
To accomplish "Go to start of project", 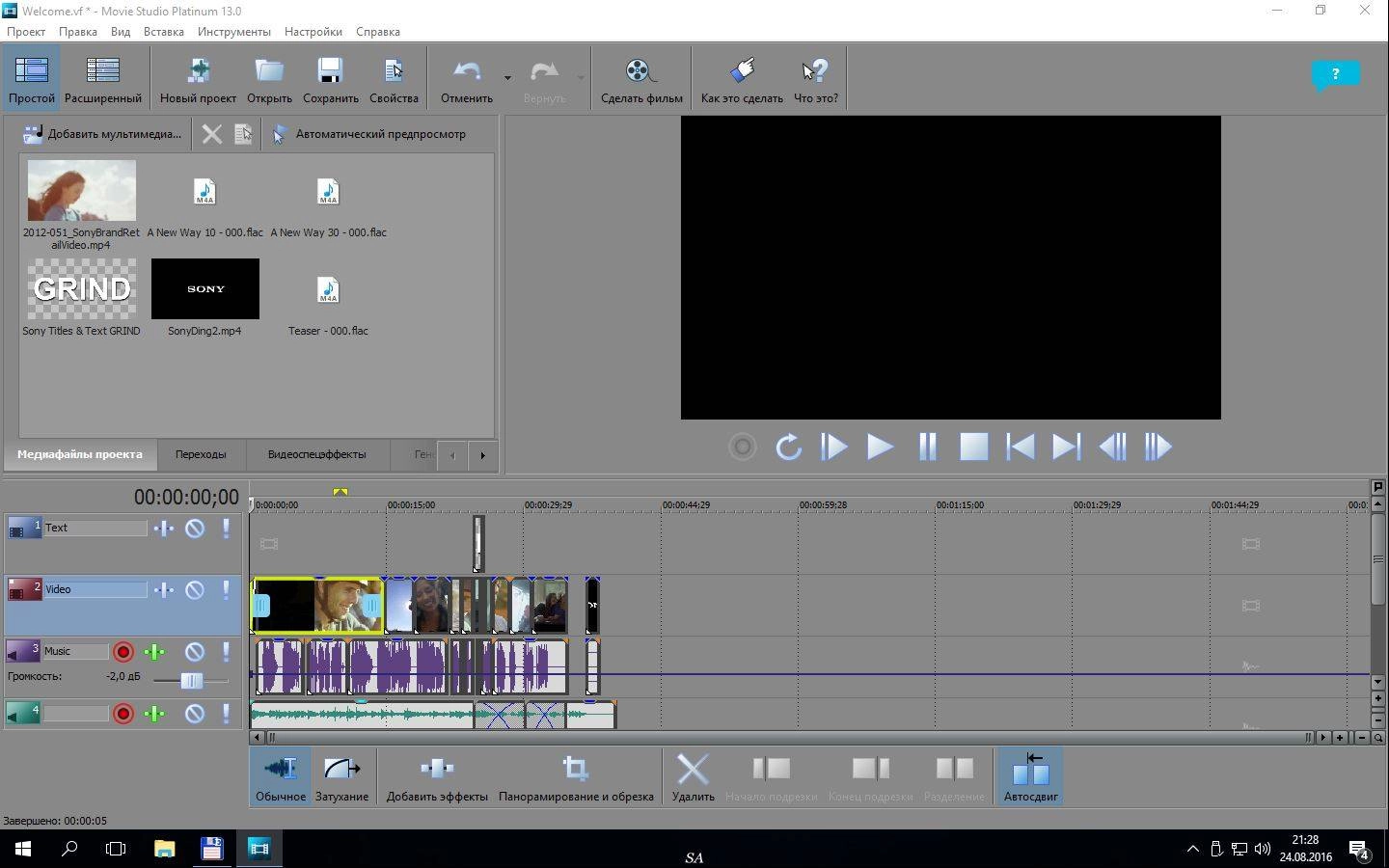I will [1020, 447].
